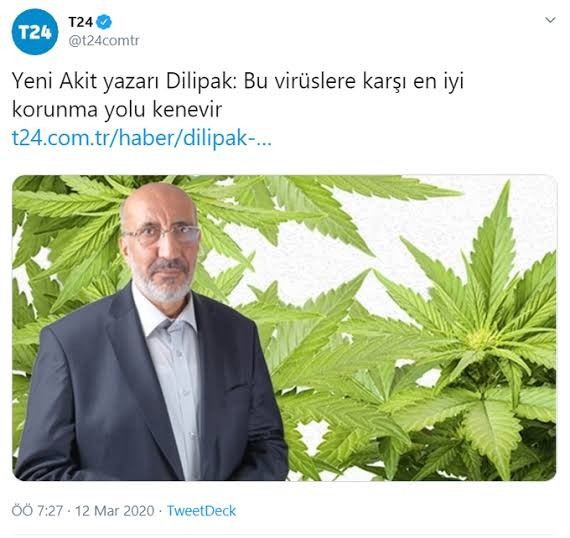Click the 12 Mar 2020 date
The height and width of the screenshot is (538, 570).
point(115,511)
